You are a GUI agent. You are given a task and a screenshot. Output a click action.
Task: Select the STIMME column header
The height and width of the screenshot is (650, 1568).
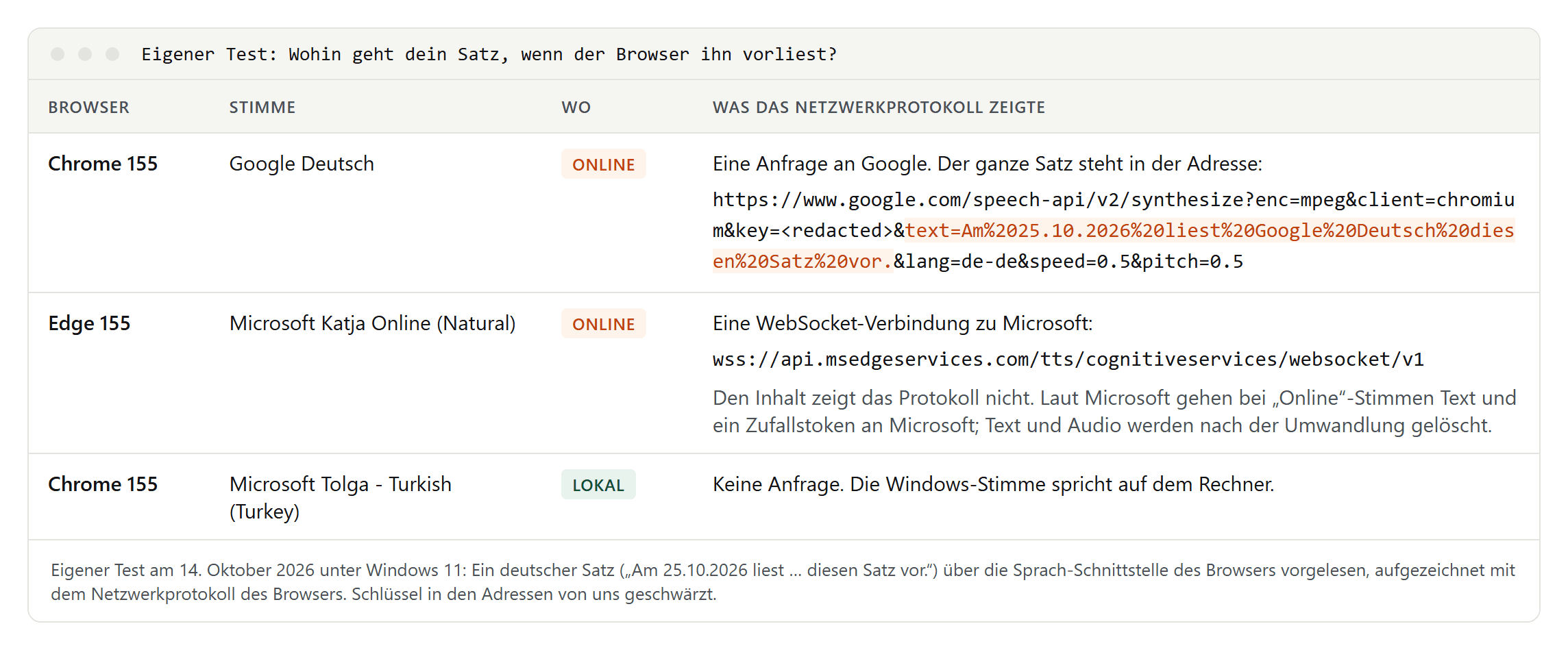[262, 108]
